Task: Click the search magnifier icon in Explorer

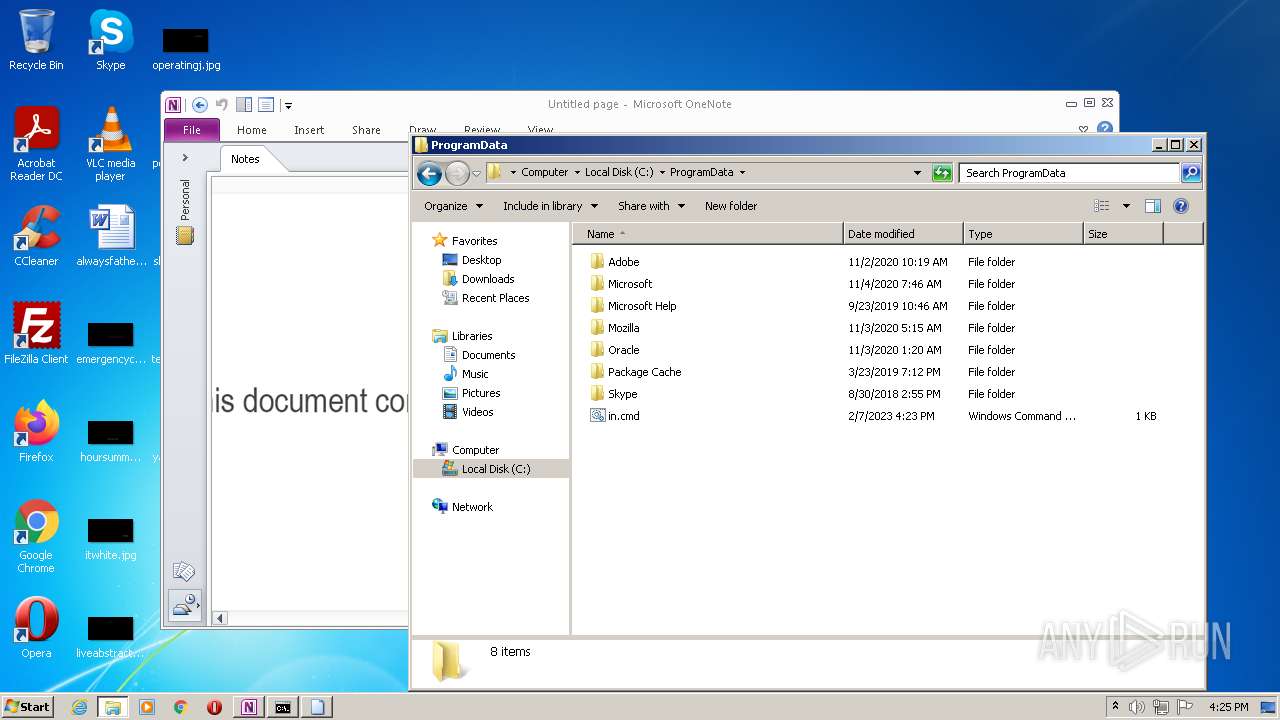Action: [1190, 173]
